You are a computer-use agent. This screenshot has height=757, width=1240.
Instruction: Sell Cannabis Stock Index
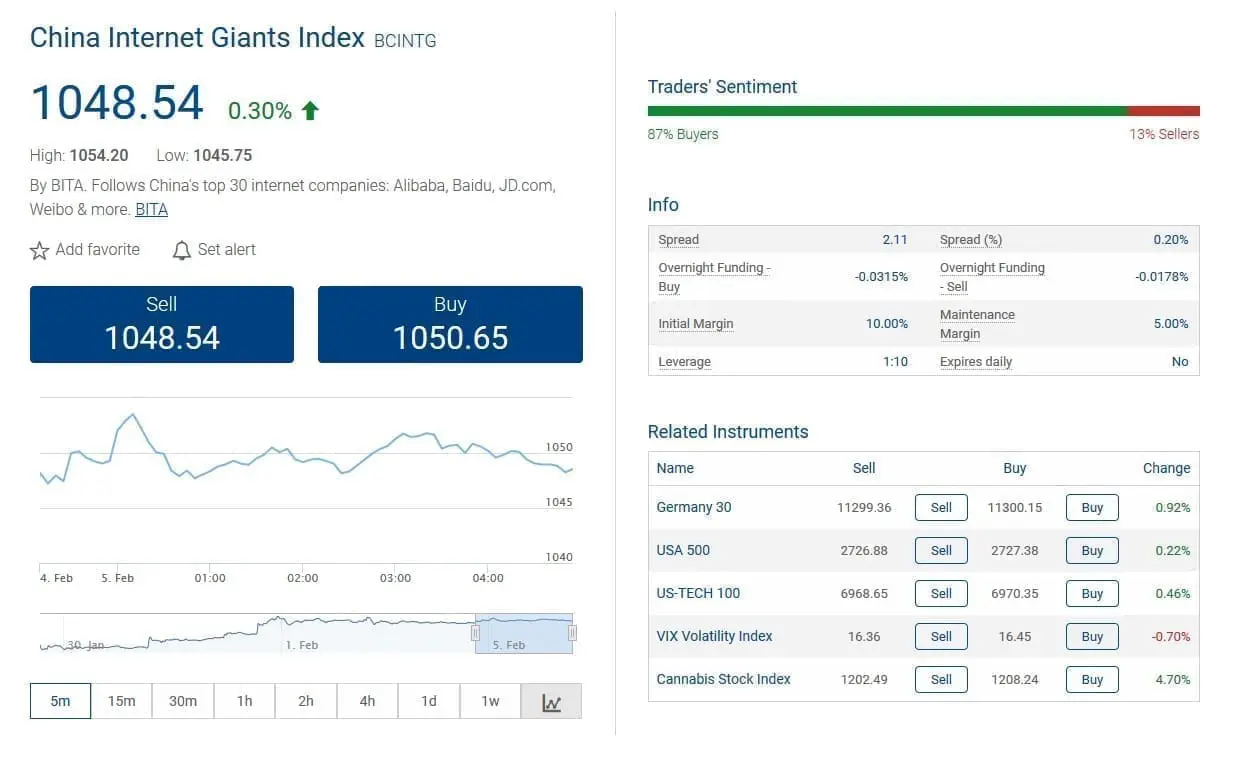coord(940,679)
